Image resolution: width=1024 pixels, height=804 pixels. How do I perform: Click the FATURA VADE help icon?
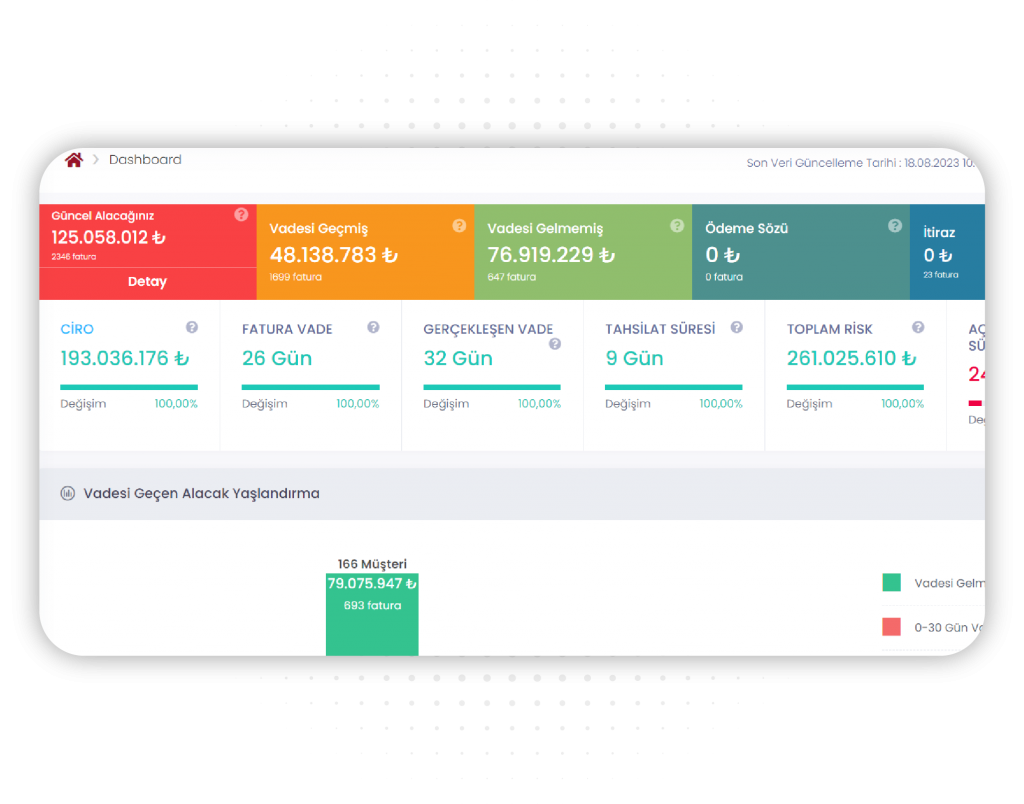373,327
